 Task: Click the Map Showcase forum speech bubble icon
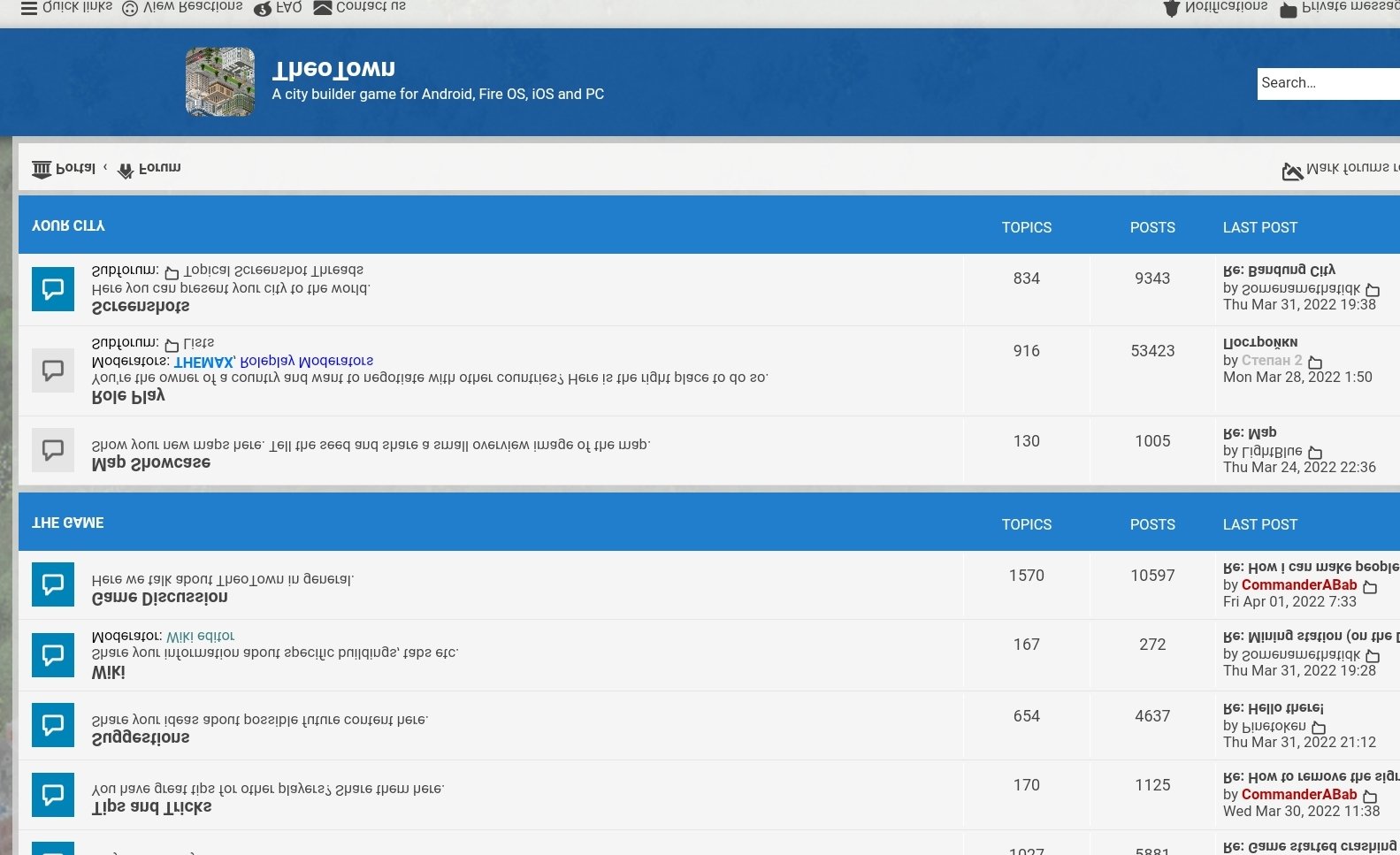click(x=53, y=450)
